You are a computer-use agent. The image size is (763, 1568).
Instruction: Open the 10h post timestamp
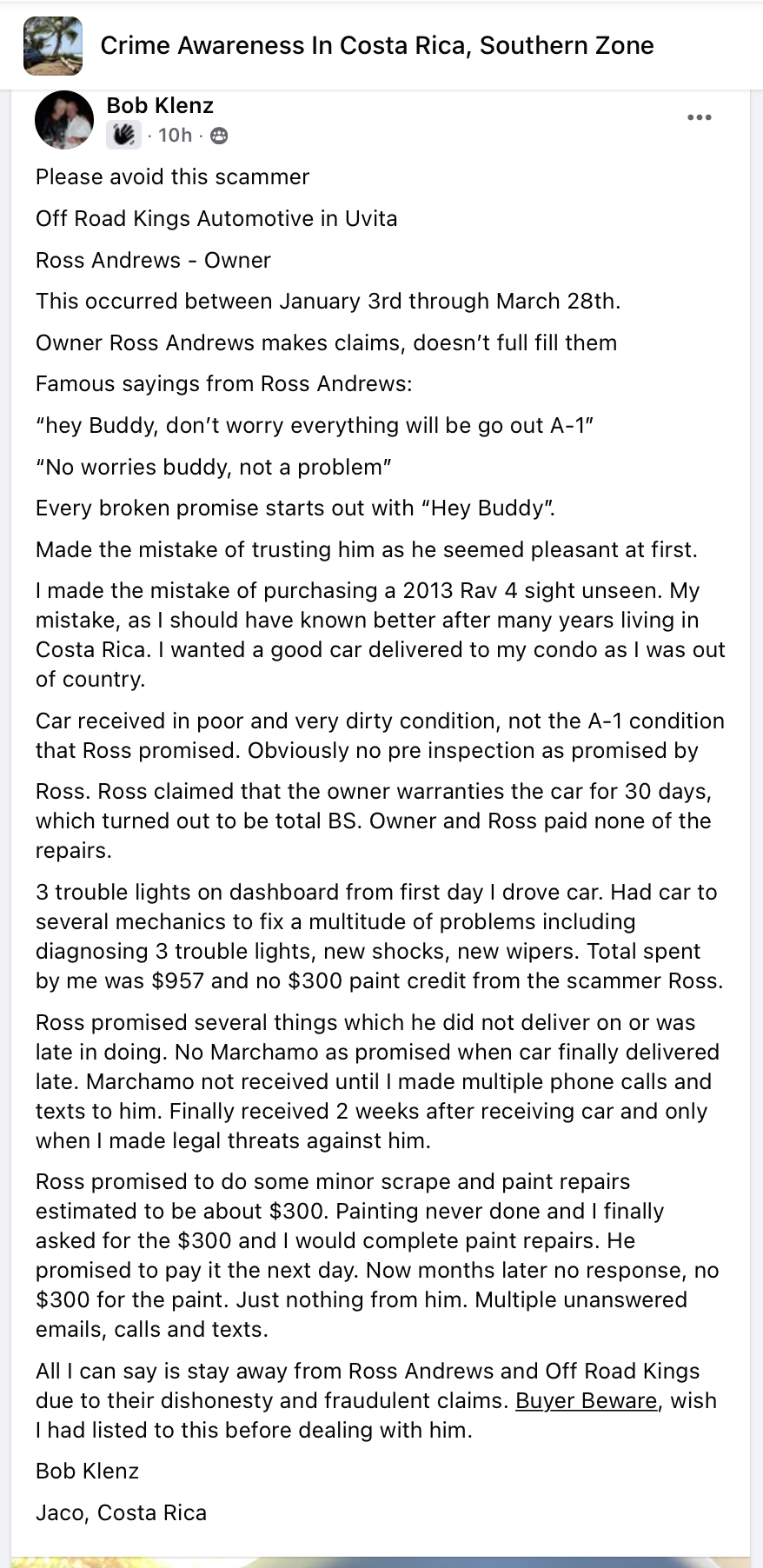click(x=175, y=135)
